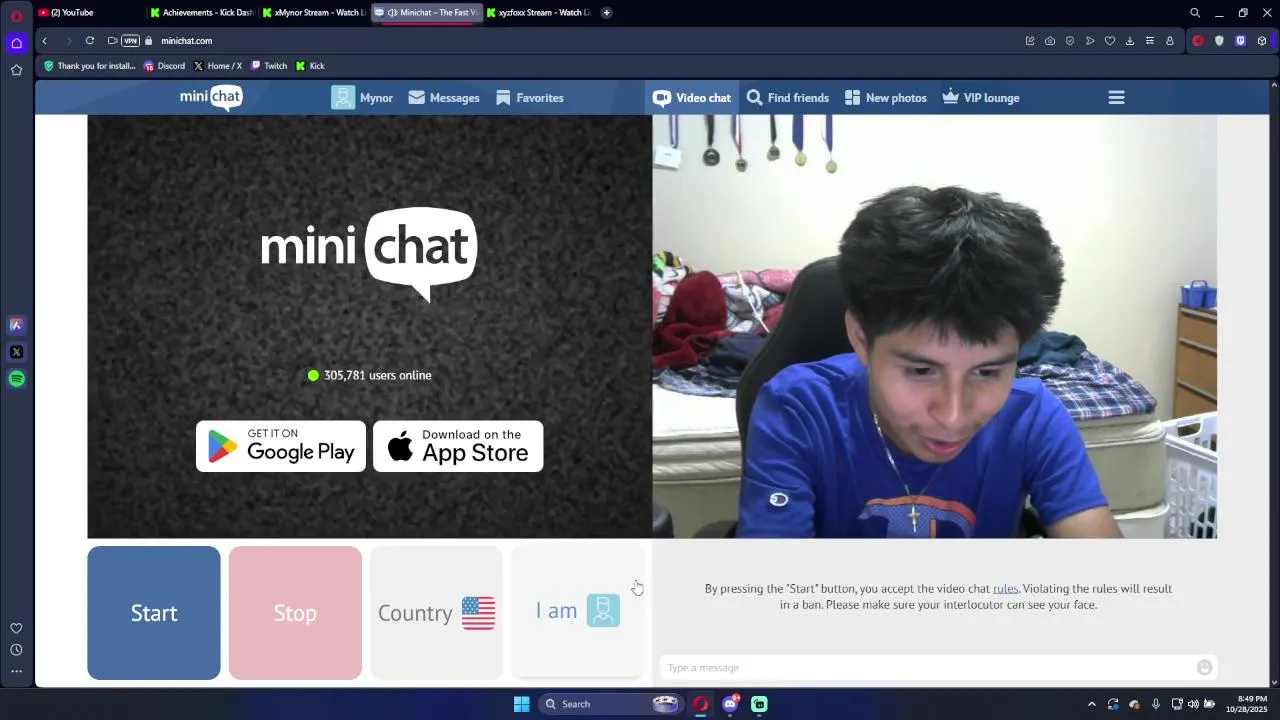This screenshot has width=1280, height=720.
Task: Open the Mynor profile menu item
Action: click(x=362, y=98)
